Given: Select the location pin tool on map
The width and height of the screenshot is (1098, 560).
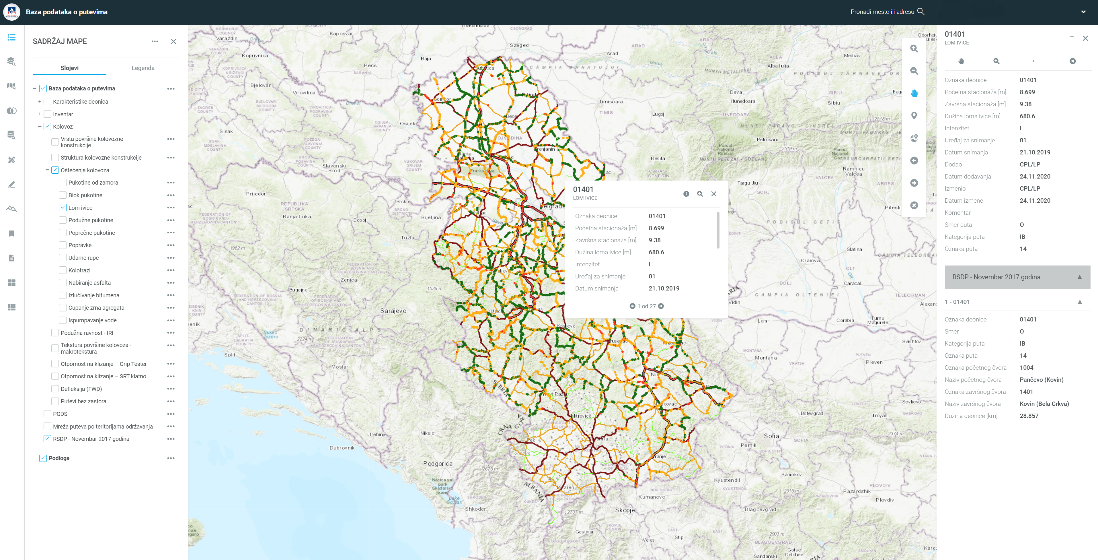Looking at the screenshot, I should pyautogui.click(x=914, y=116).
